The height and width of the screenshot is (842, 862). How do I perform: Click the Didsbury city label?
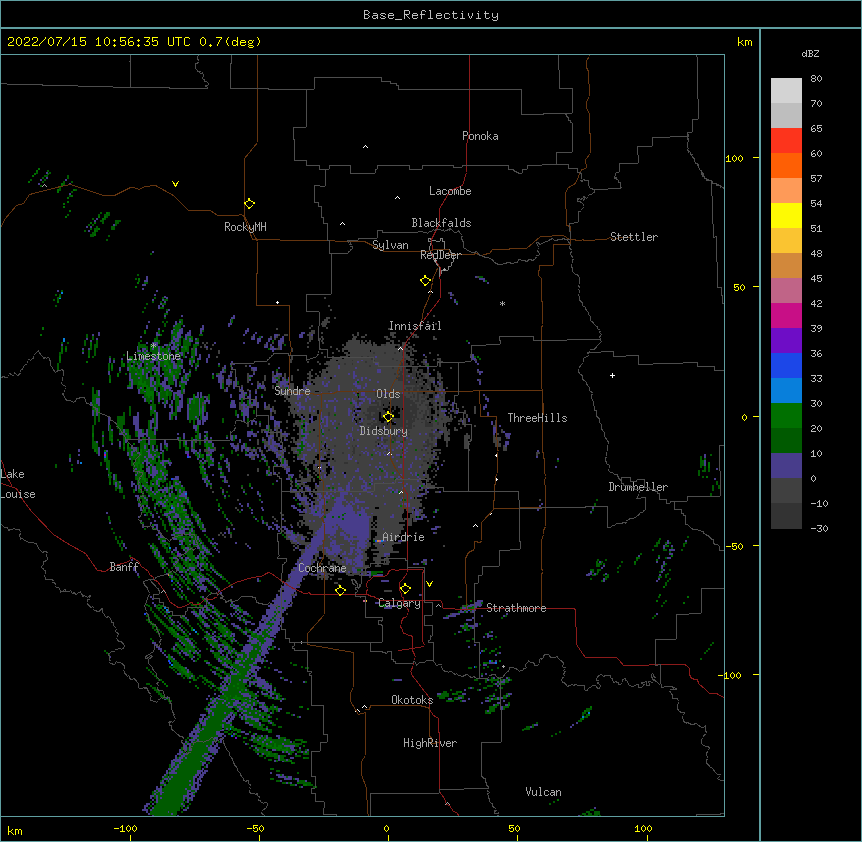coord(384,431)
